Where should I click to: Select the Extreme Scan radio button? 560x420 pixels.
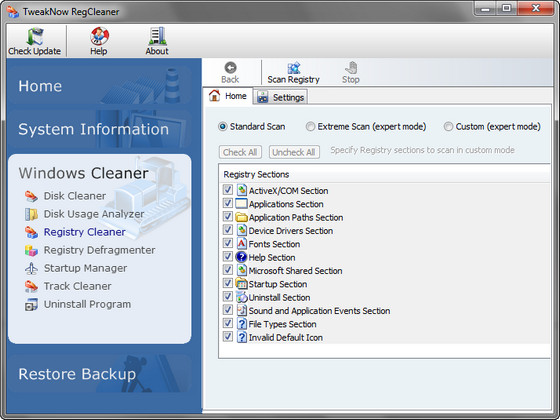pos(310,127)
